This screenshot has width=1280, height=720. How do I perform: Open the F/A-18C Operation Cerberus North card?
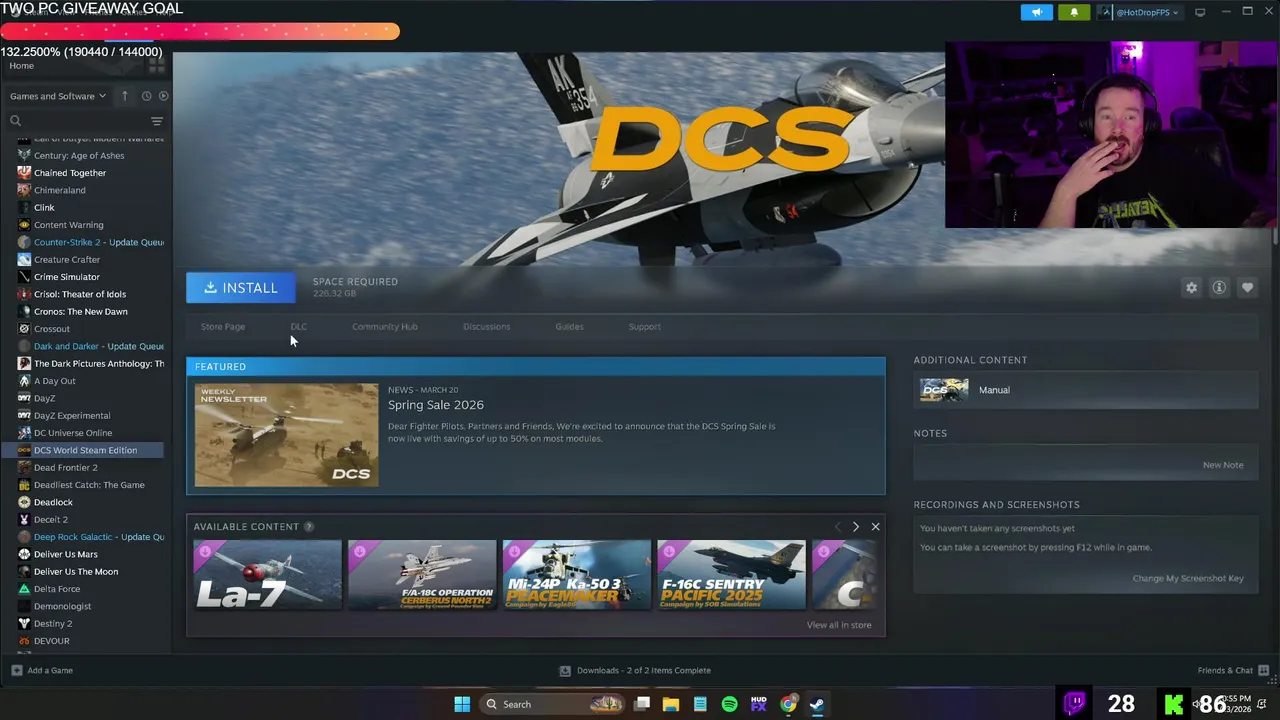pos(422,575)
